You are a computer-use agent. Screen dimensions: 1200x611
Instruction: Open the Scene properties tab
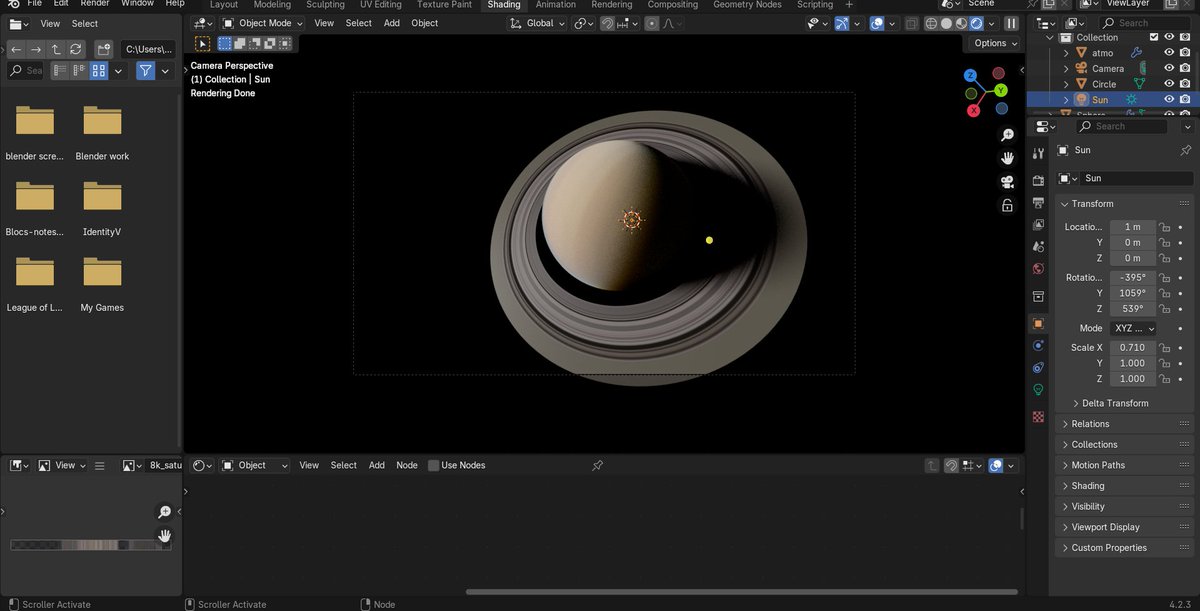pyautogui.click(x=1038, y=247)
